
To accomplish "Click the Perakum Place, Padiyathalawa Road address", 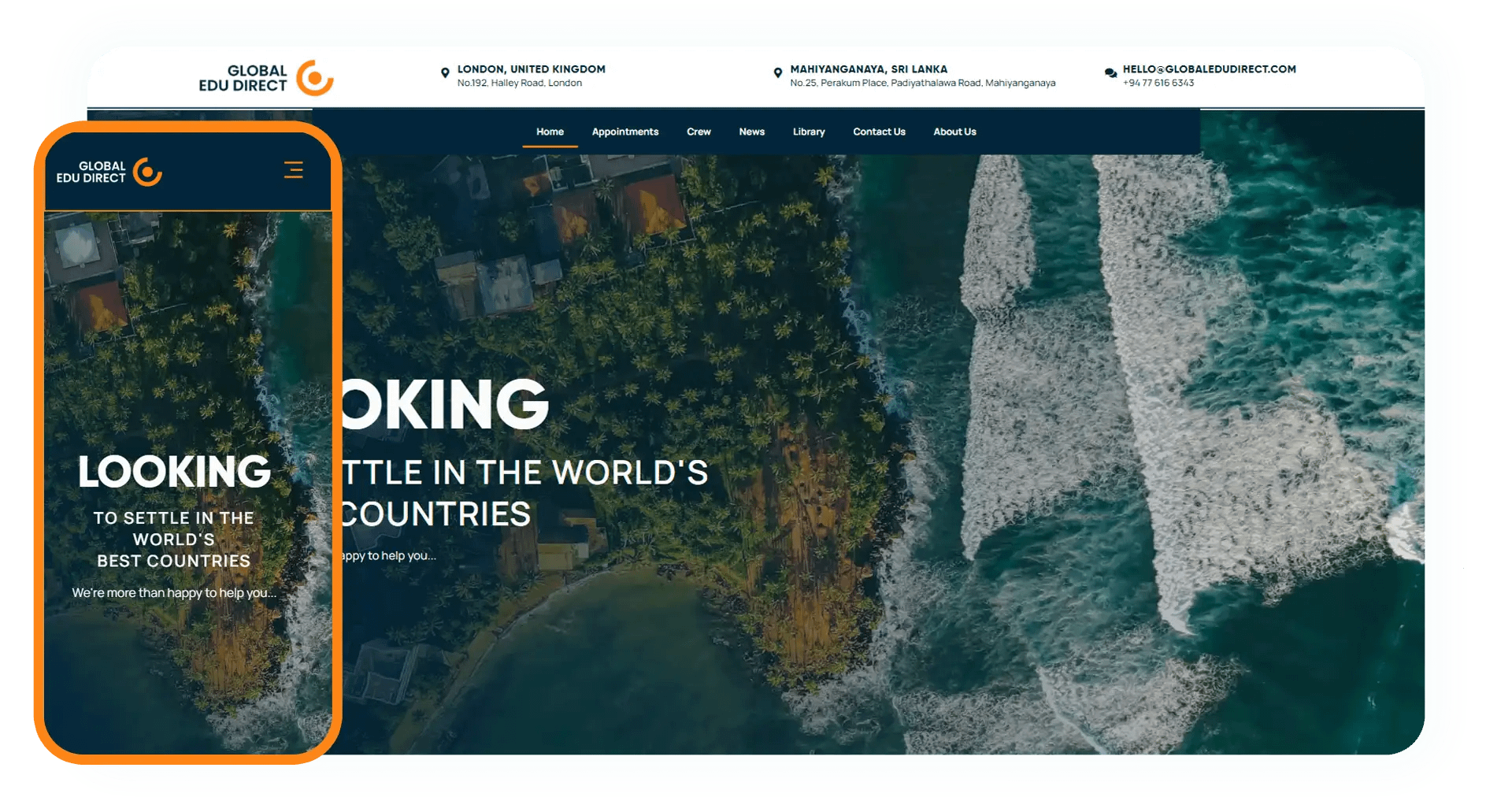I will pos(922,83).
